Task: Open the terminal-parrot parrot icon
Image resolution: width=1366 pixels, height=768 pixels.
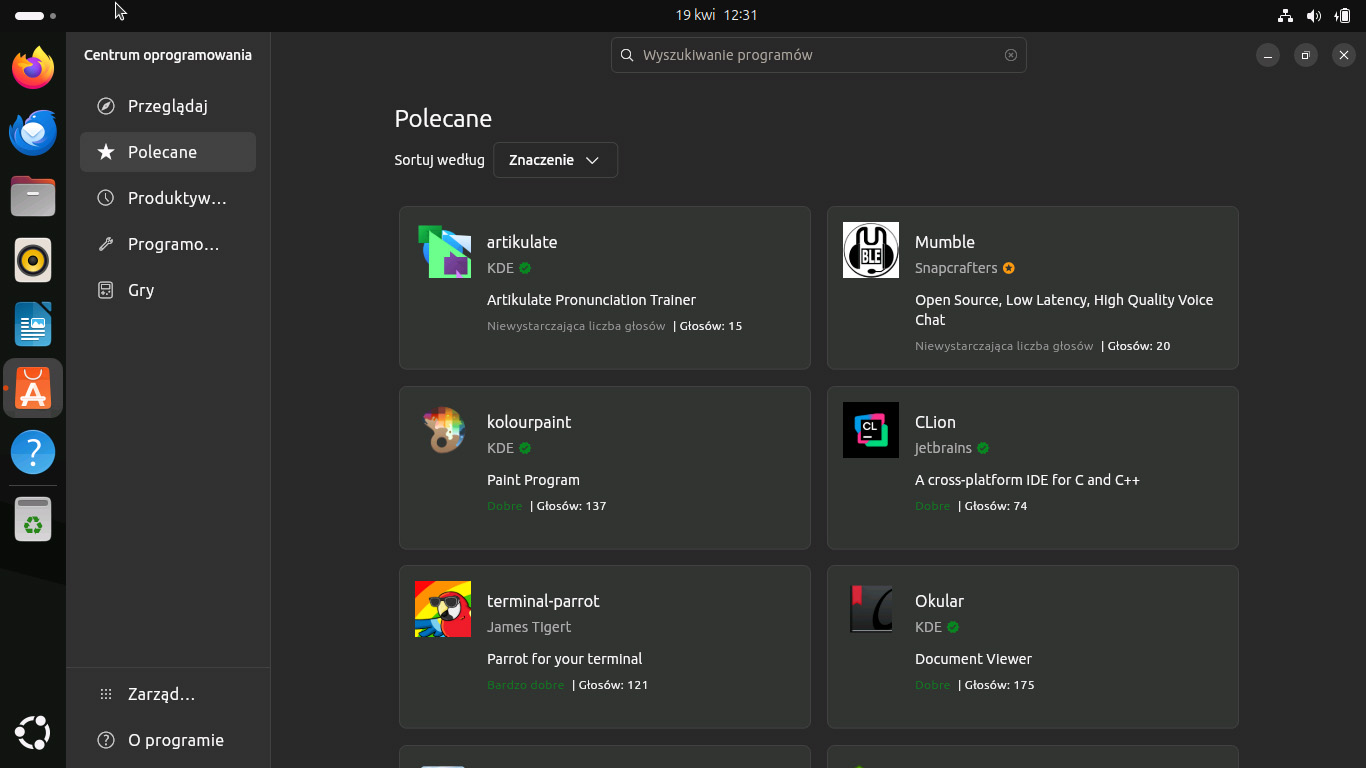Action: pyautogui.click(x=443, y=609)
